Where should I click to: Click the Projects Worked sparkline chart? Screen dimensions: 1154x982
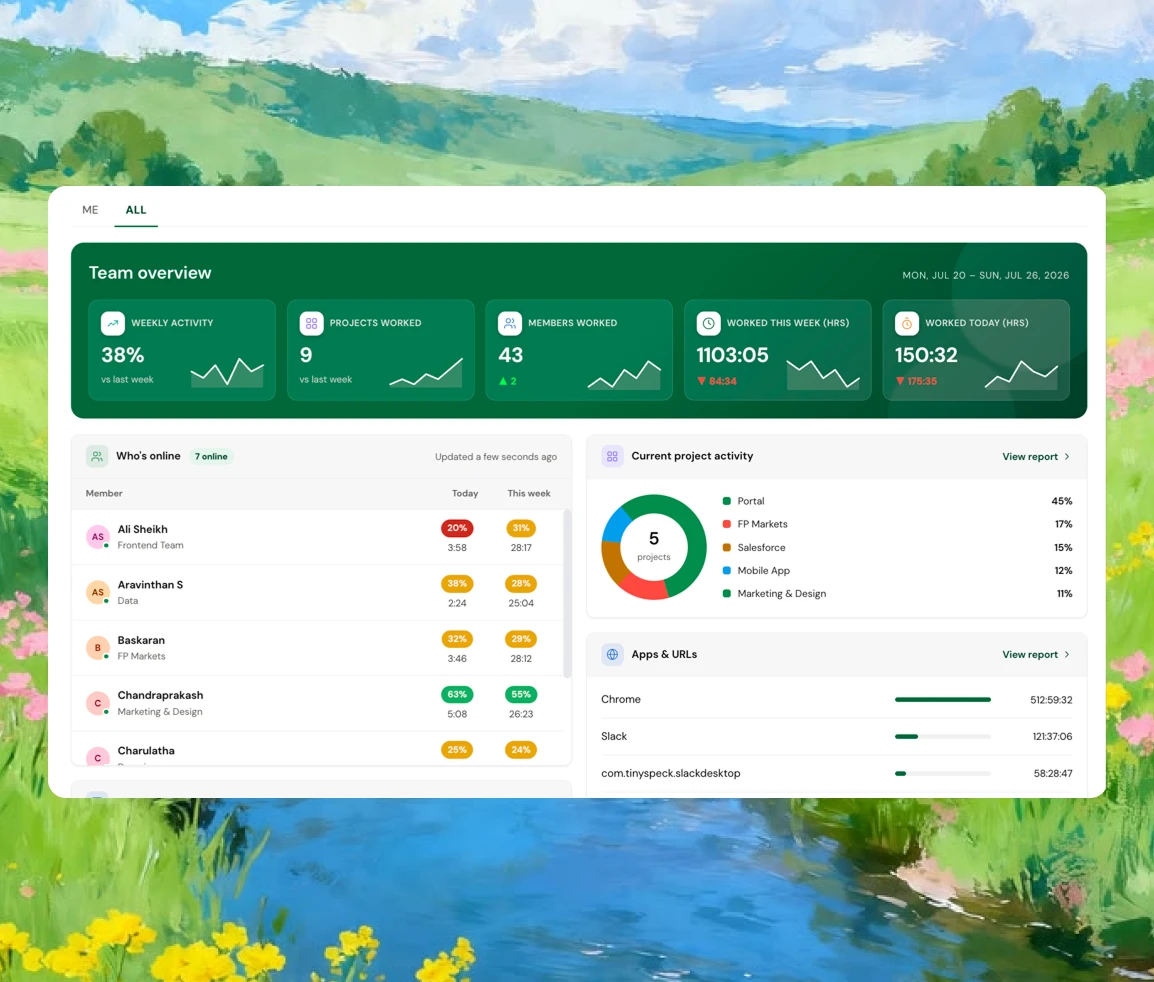pyautogui.click(x=425, y=372)
